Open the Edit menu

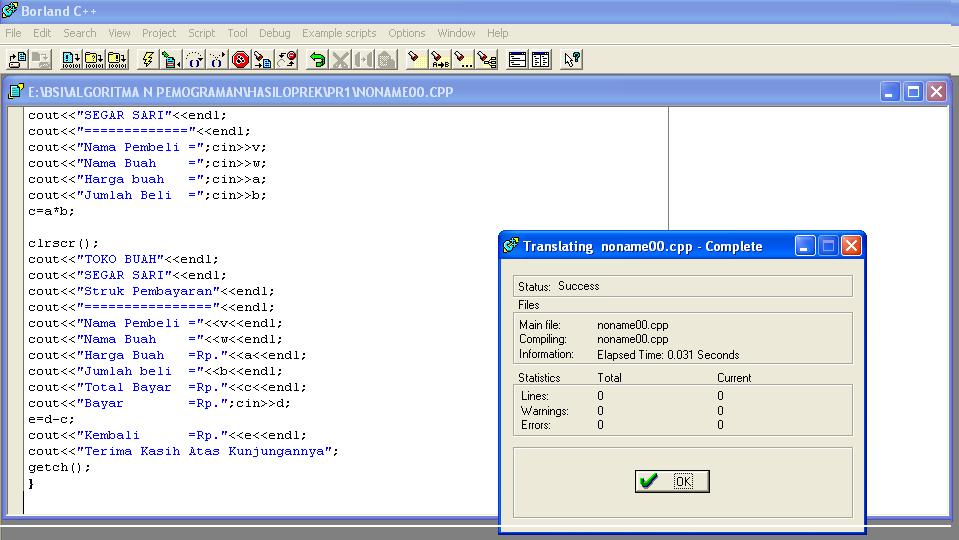point(42,33)
